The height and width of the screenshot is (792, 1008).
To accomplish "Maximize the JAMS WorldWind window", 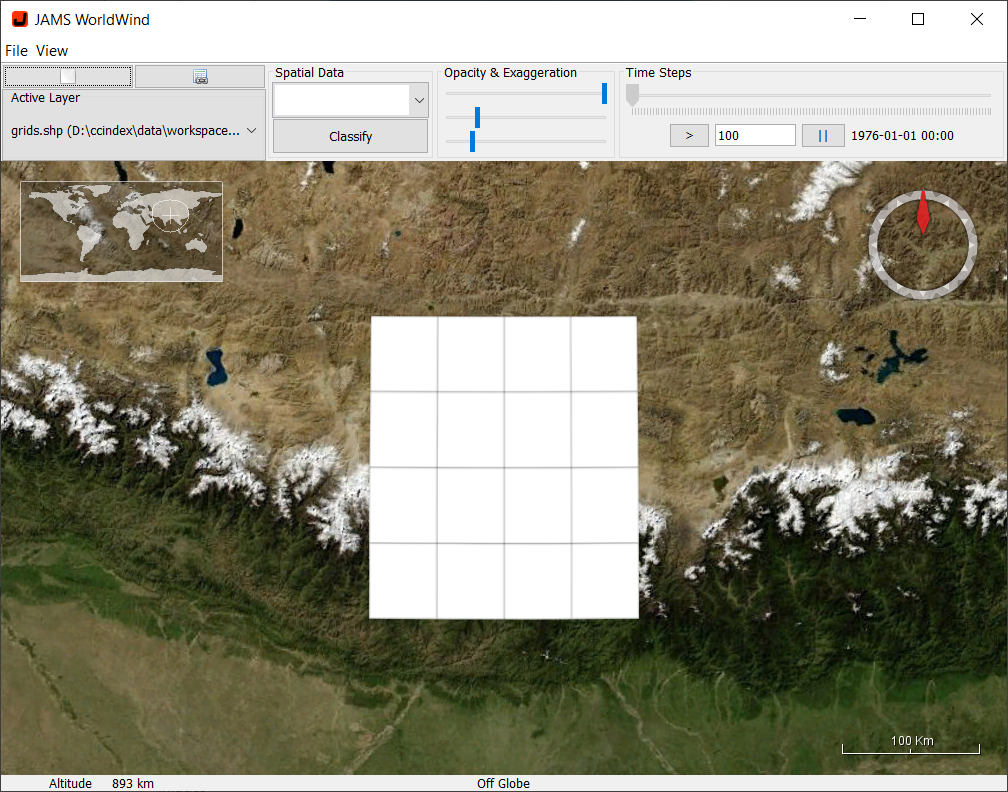I will click(x=918, y=19).
